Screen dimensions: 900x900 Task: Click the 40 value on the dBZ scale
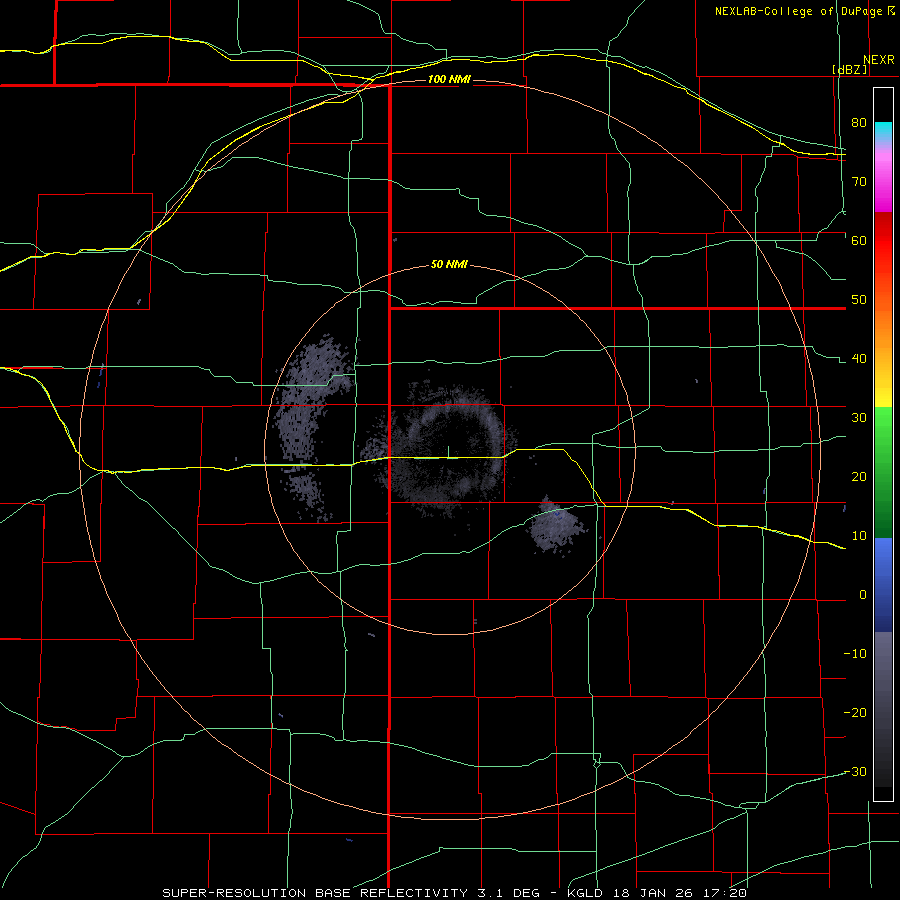[859, 359]
